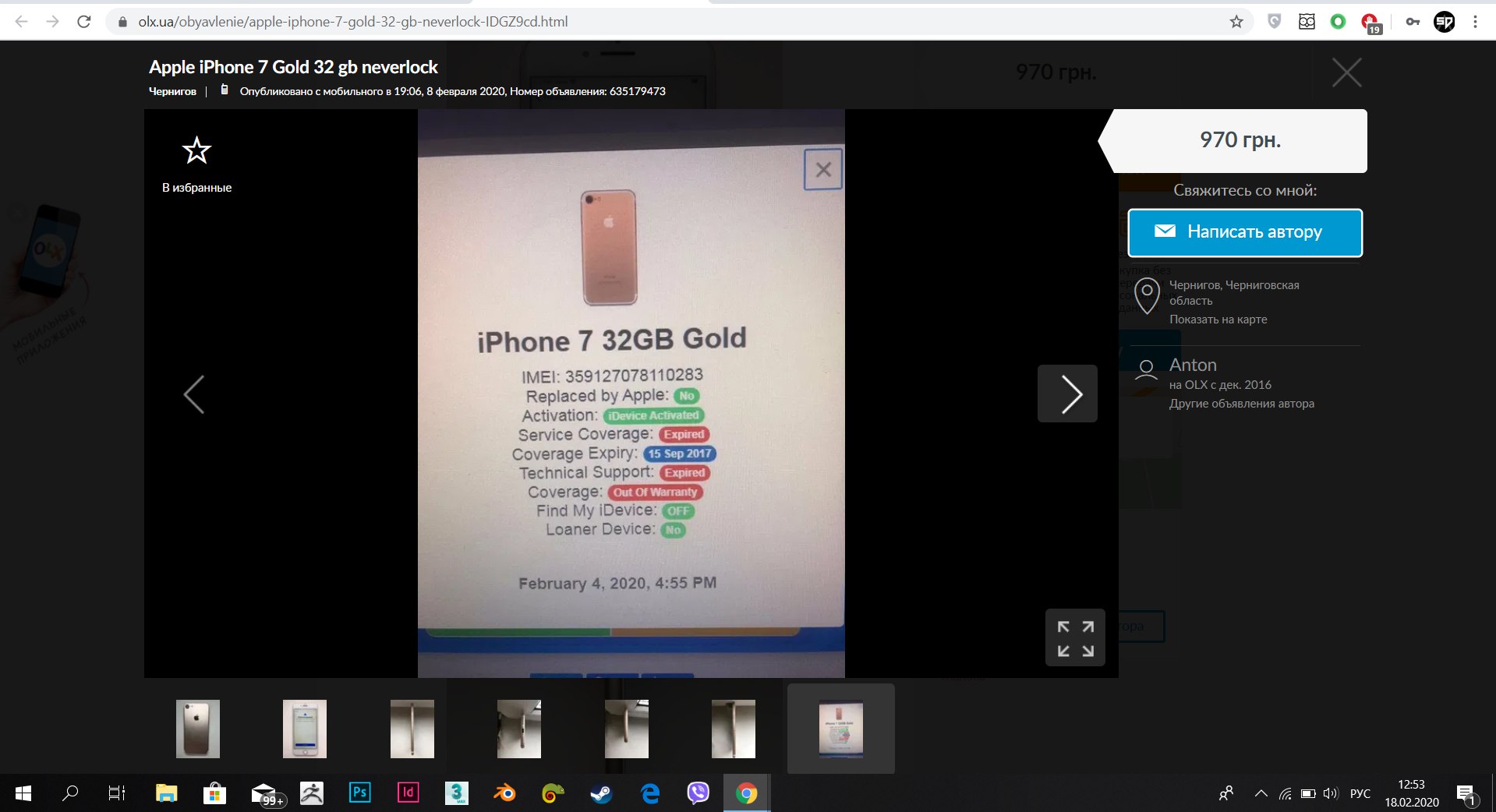1496x812 pixels.
Task: Add the listing to favorites with the star
Action: coord(196,151)
